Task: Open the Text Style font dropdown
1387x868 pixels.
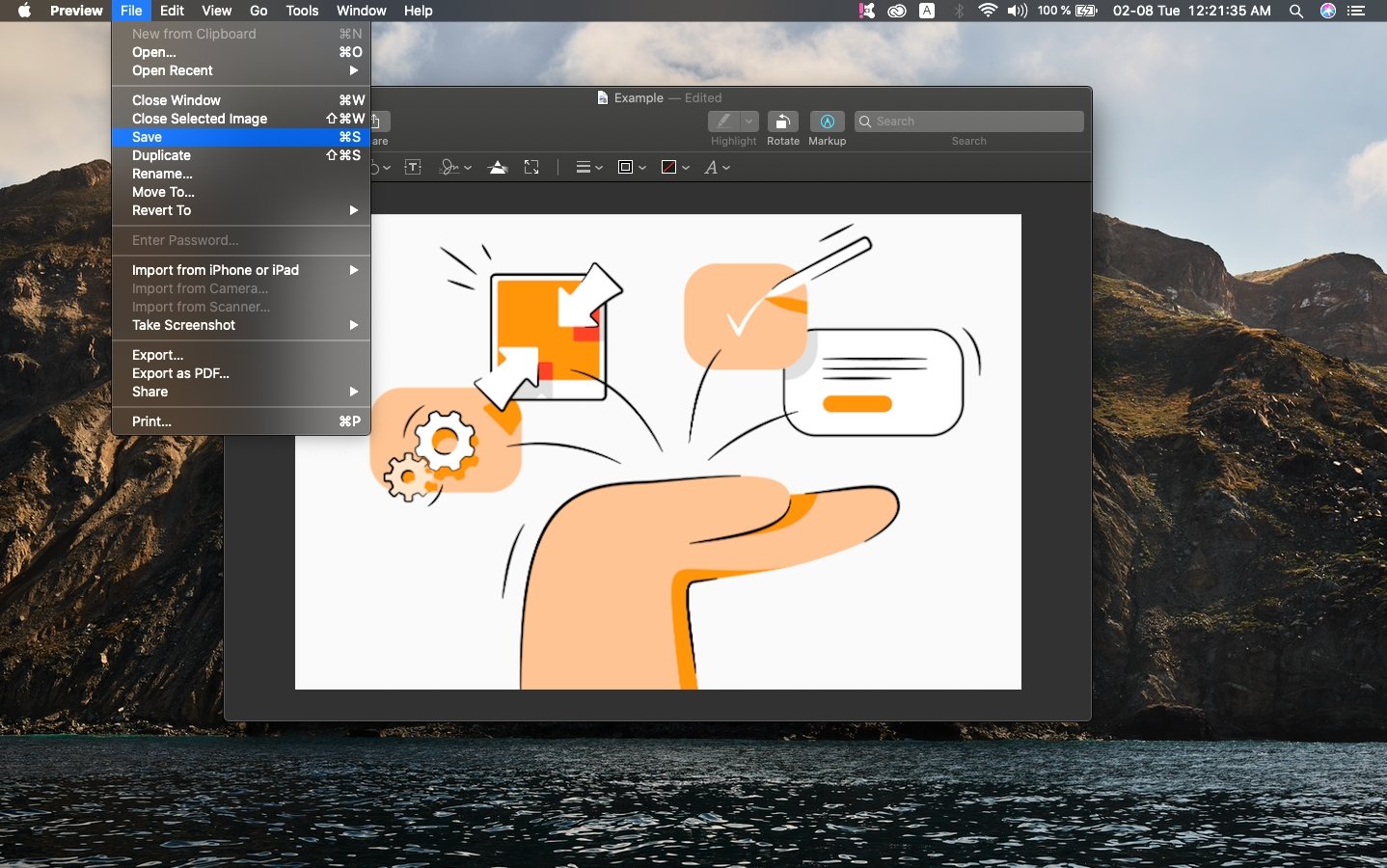Action: click(x=717, y=167)
